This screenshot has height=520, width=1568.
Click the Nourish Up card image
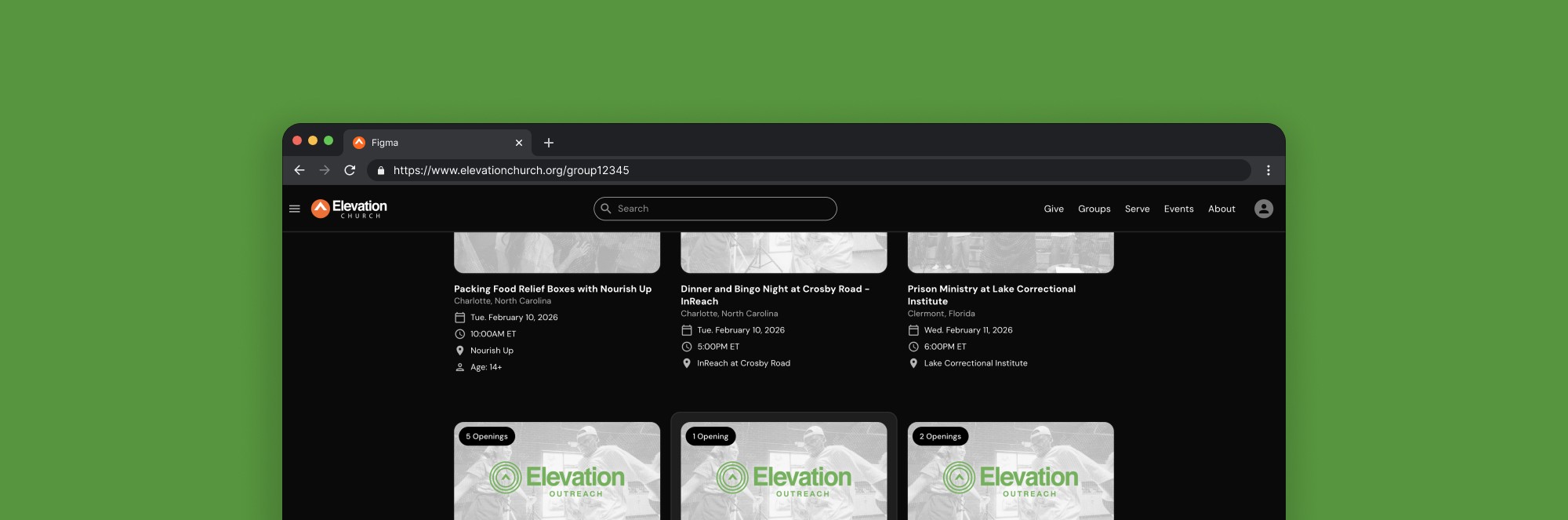[x=557, y=253]
